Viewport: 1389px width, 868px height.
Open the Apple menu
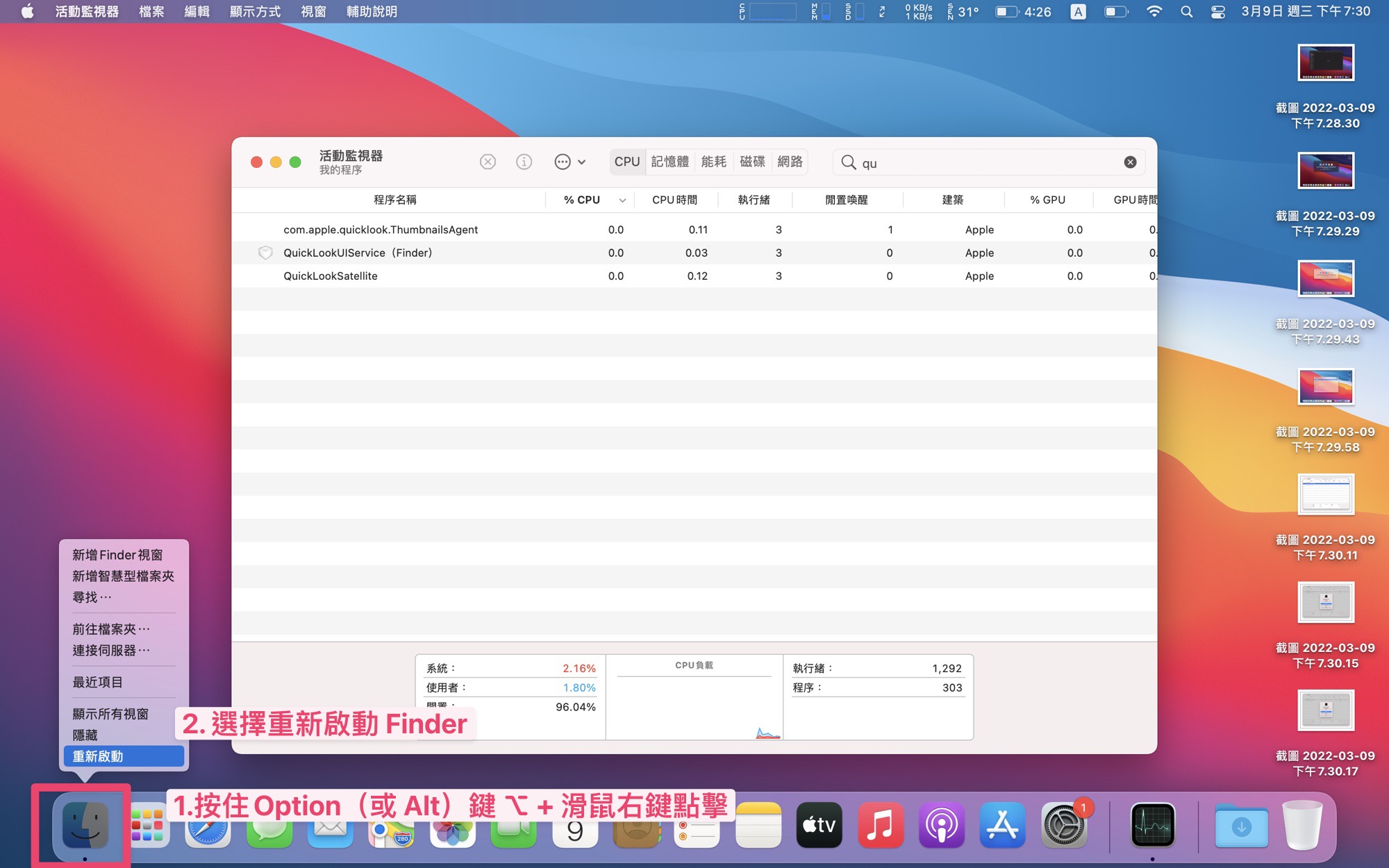tap(27, 11)
